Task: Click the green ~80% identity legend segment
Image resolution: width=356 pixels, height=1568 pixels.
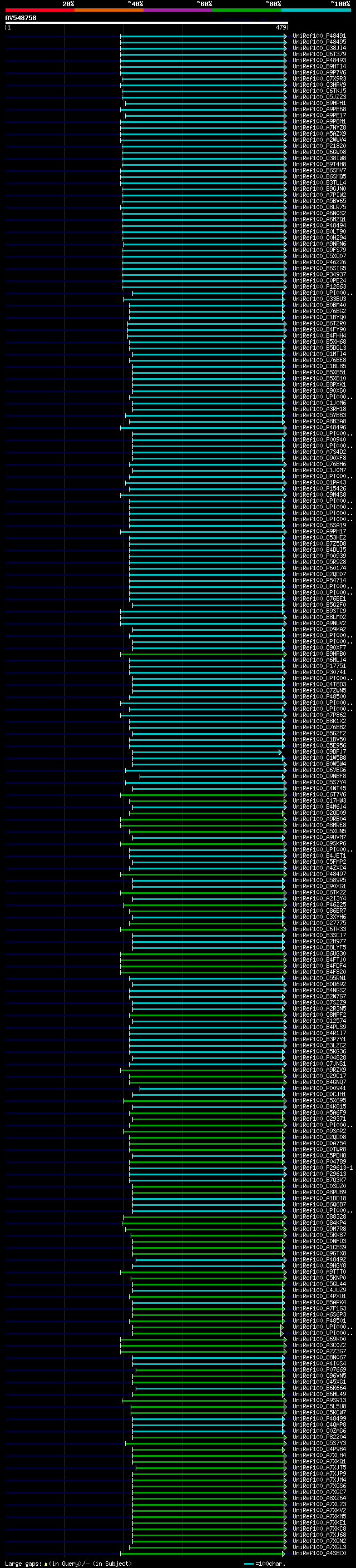Action: (247, 10)
